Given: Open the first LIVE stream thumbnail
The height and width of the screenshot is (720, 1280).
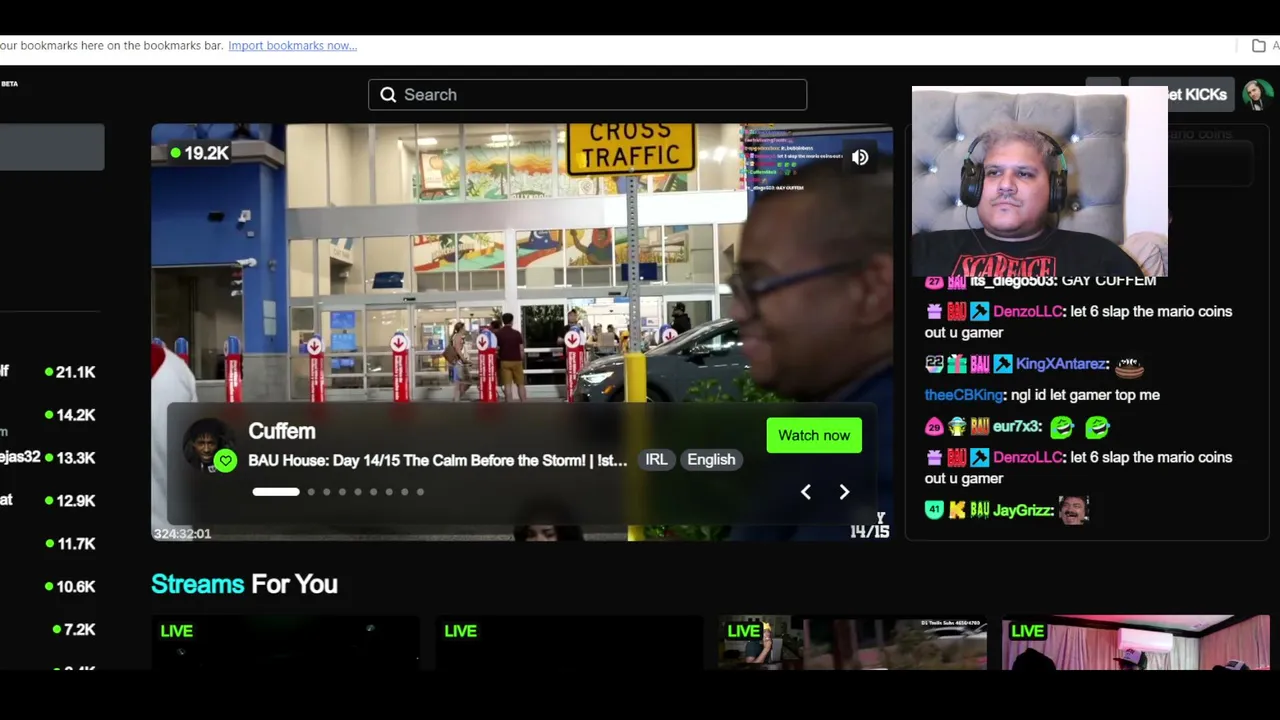Looking at the screenshot, I should pyautogui.click(x=285, y=643).
